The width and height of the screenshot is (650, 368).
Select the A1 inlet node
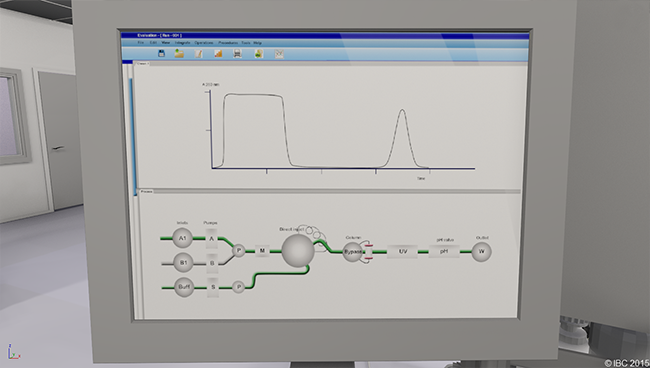pyautogui.click(x=182, y=238)
